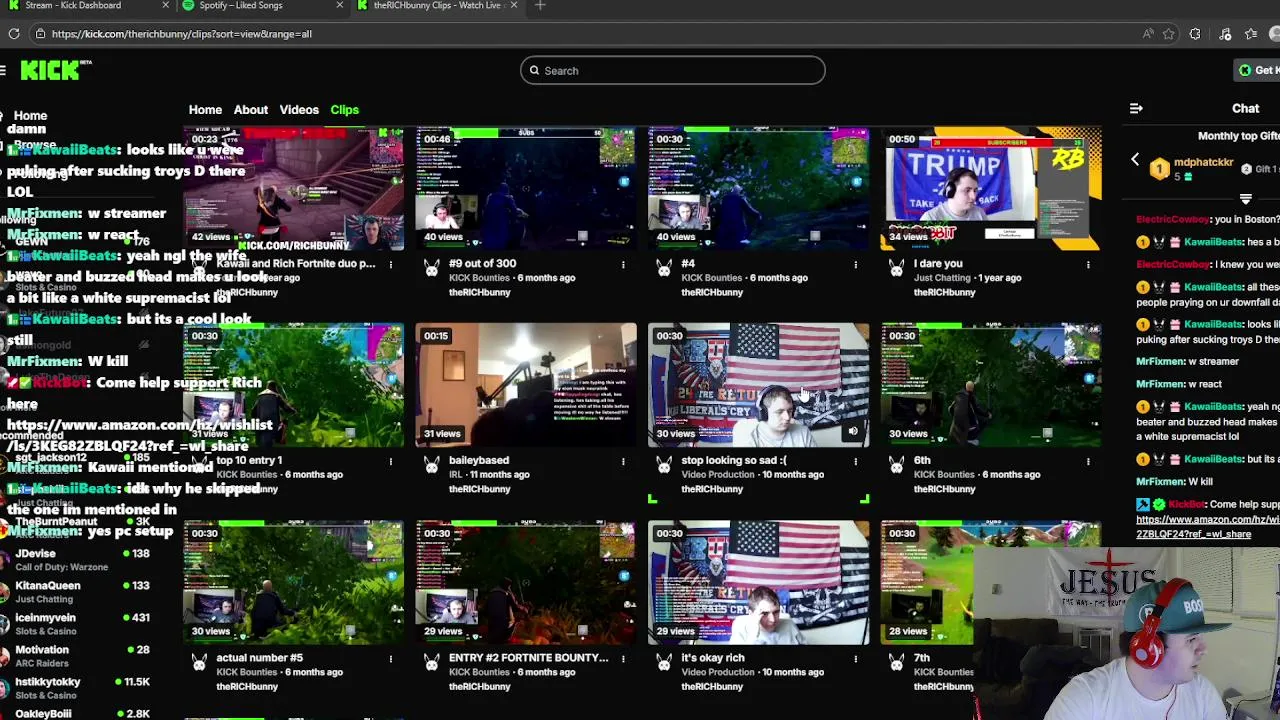Open the browser favorites list icon
This screenshot has height=720, width=1280.
[x=1252, y=34]
